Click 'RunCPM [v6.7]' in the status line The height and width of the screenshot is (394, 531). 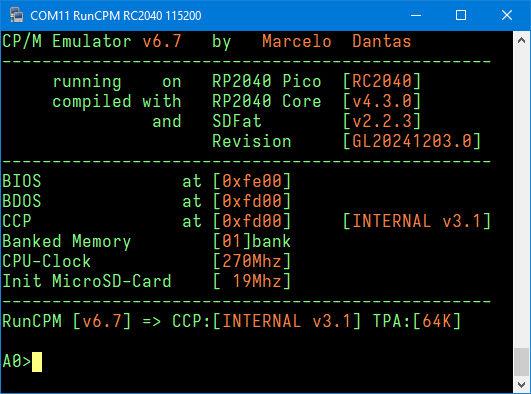click(66, 321)
